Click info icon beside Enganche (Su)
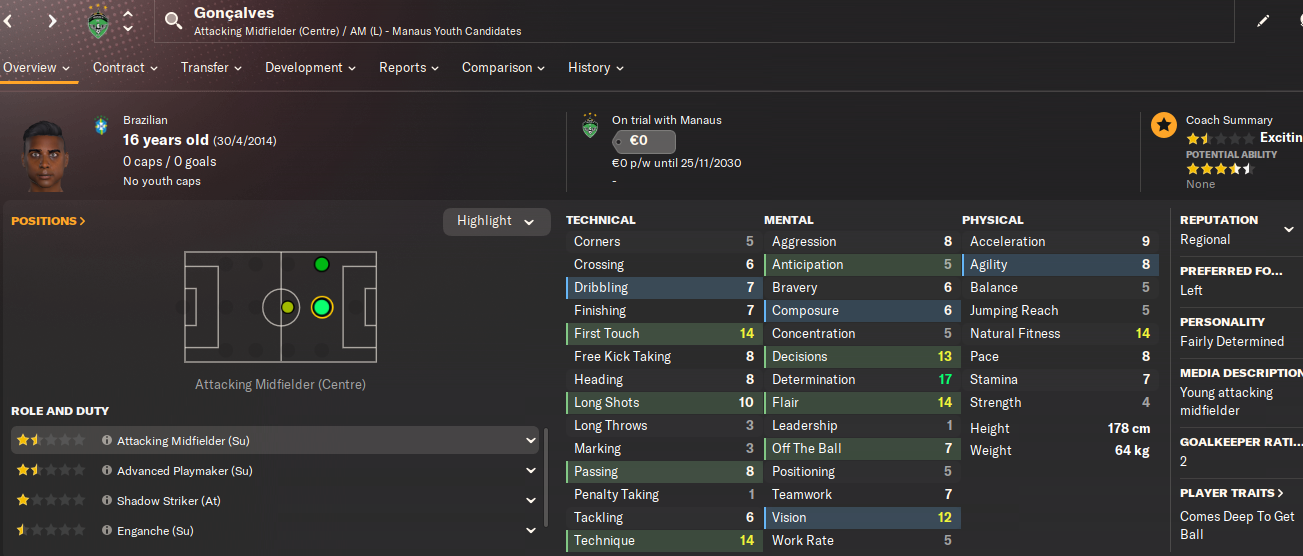Image resolution: width=1303 pixels, height=556 pixels. click(x=107, y=531)
